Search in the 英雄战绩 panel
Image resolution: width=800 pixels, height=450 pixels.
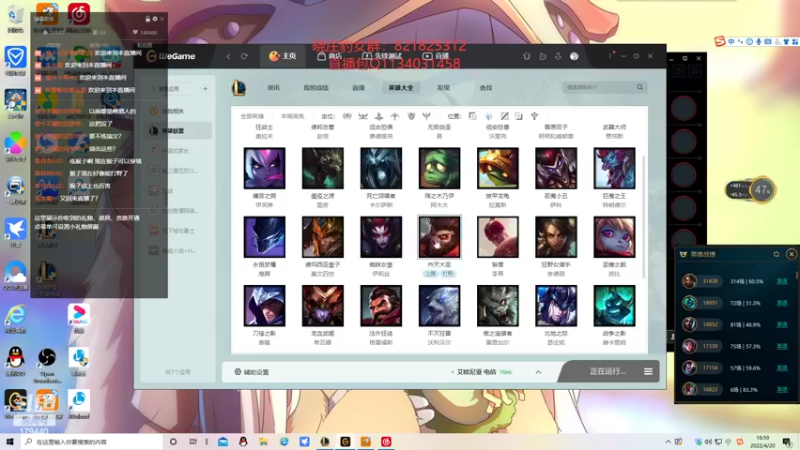777,254
